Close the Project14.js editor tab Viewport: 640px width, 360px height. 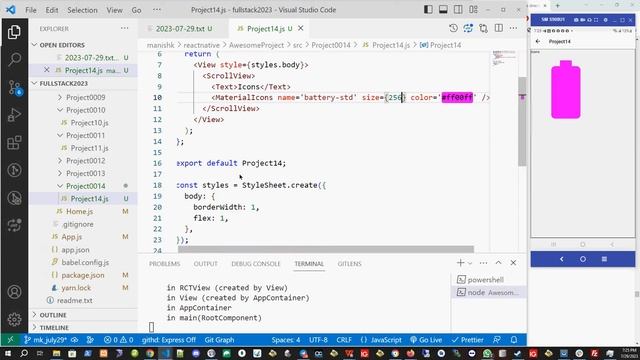pos(301,28)
